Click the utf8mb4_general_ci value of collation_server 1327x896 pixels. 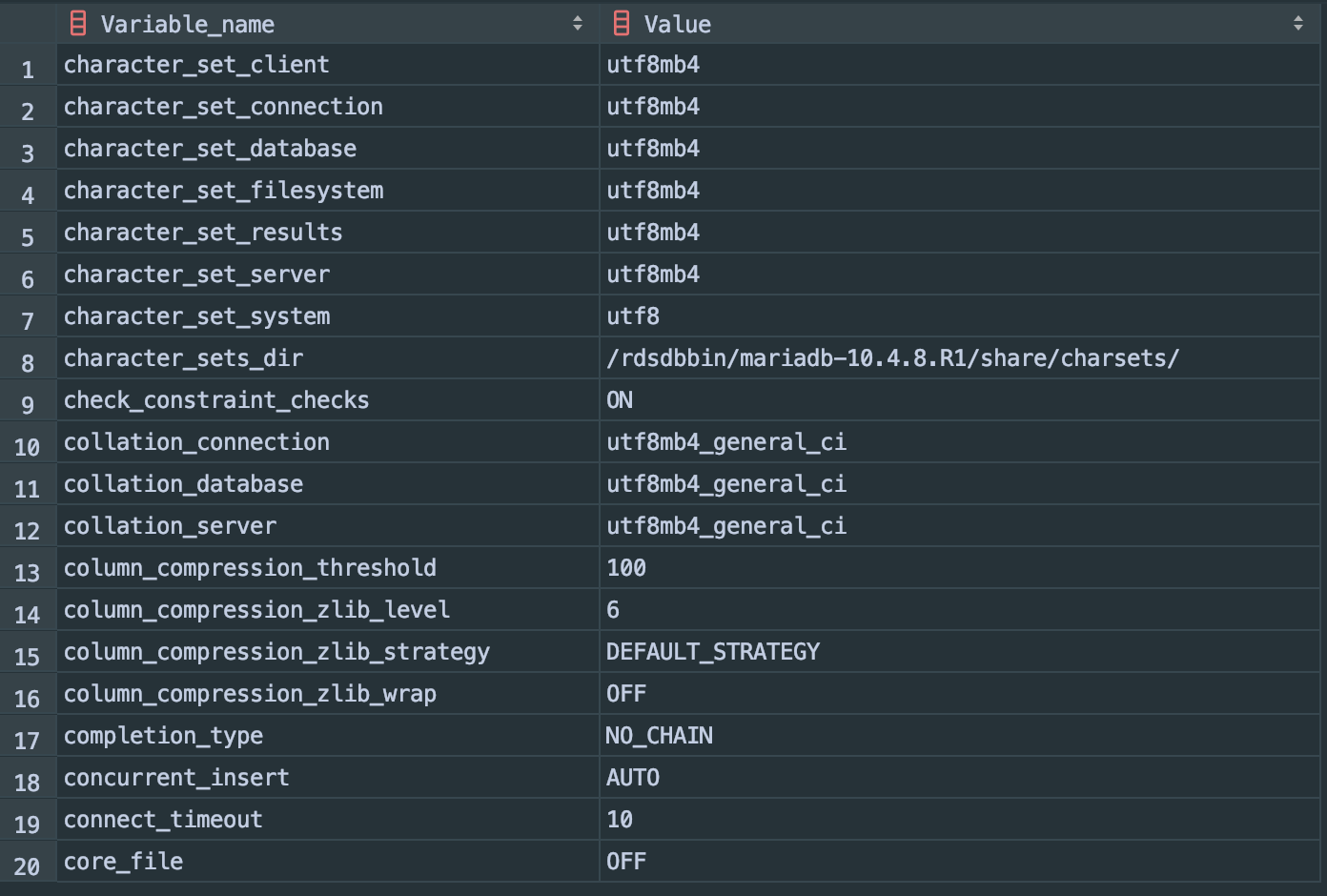tap(726, 526)
